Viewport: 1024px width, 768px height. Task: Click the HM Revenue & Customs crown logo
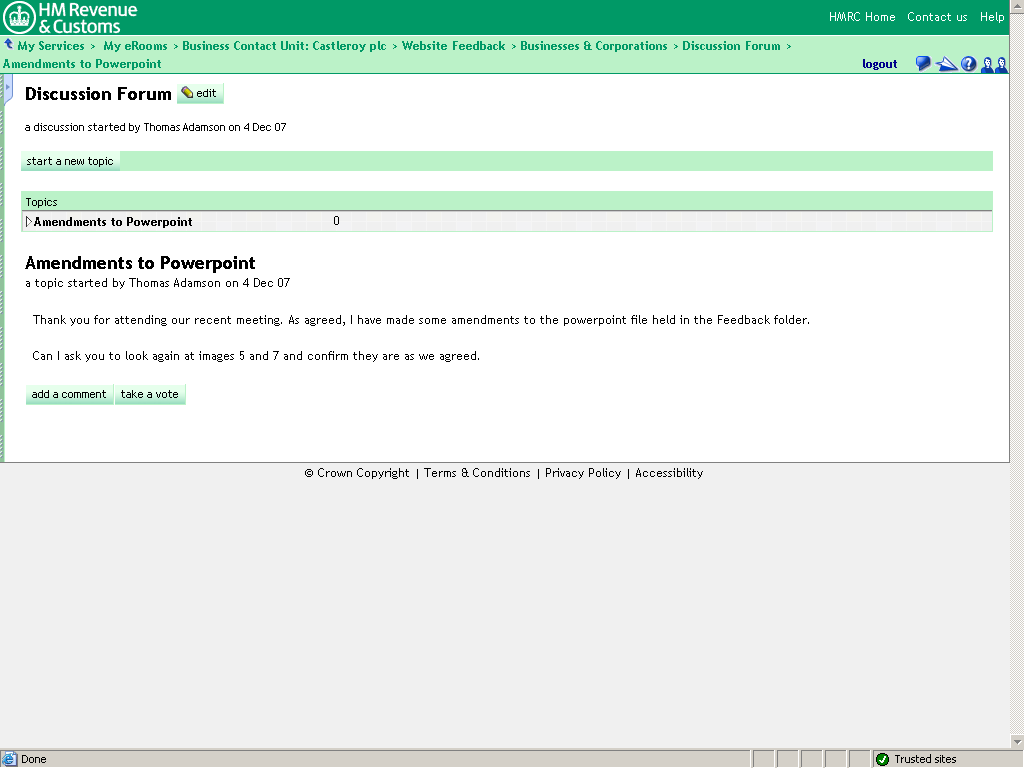point(19,17)
